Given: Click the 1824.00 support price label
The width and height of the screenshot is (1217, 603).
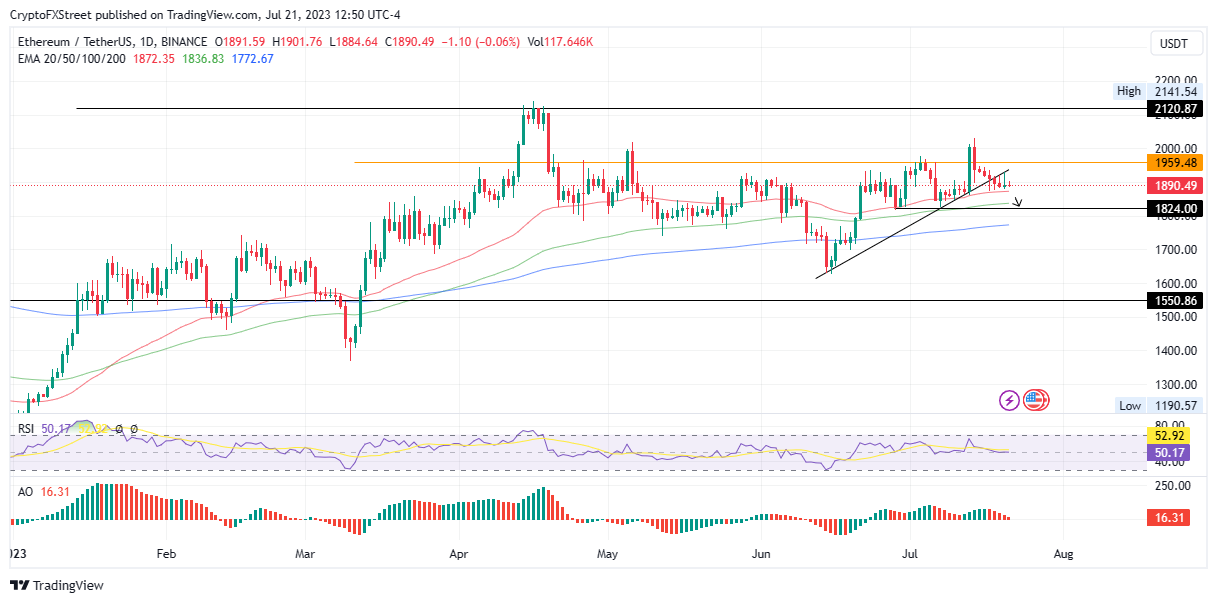Looking at the screenshot, I should 1167,208.
